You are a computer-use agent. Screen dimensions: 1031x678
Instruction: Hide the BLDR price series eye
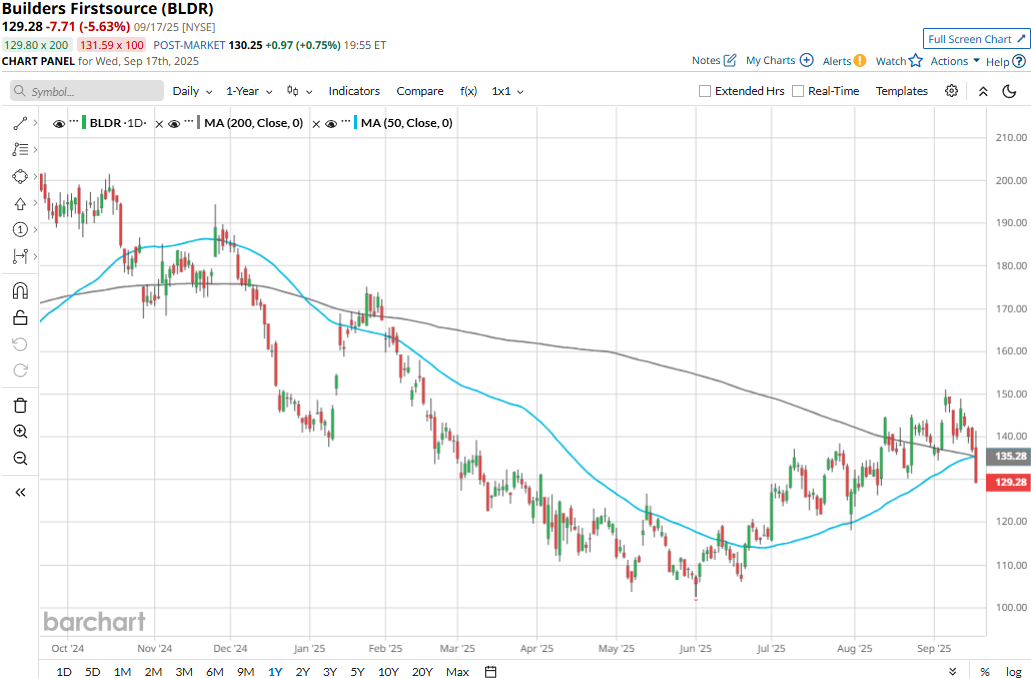pos(59,124)
